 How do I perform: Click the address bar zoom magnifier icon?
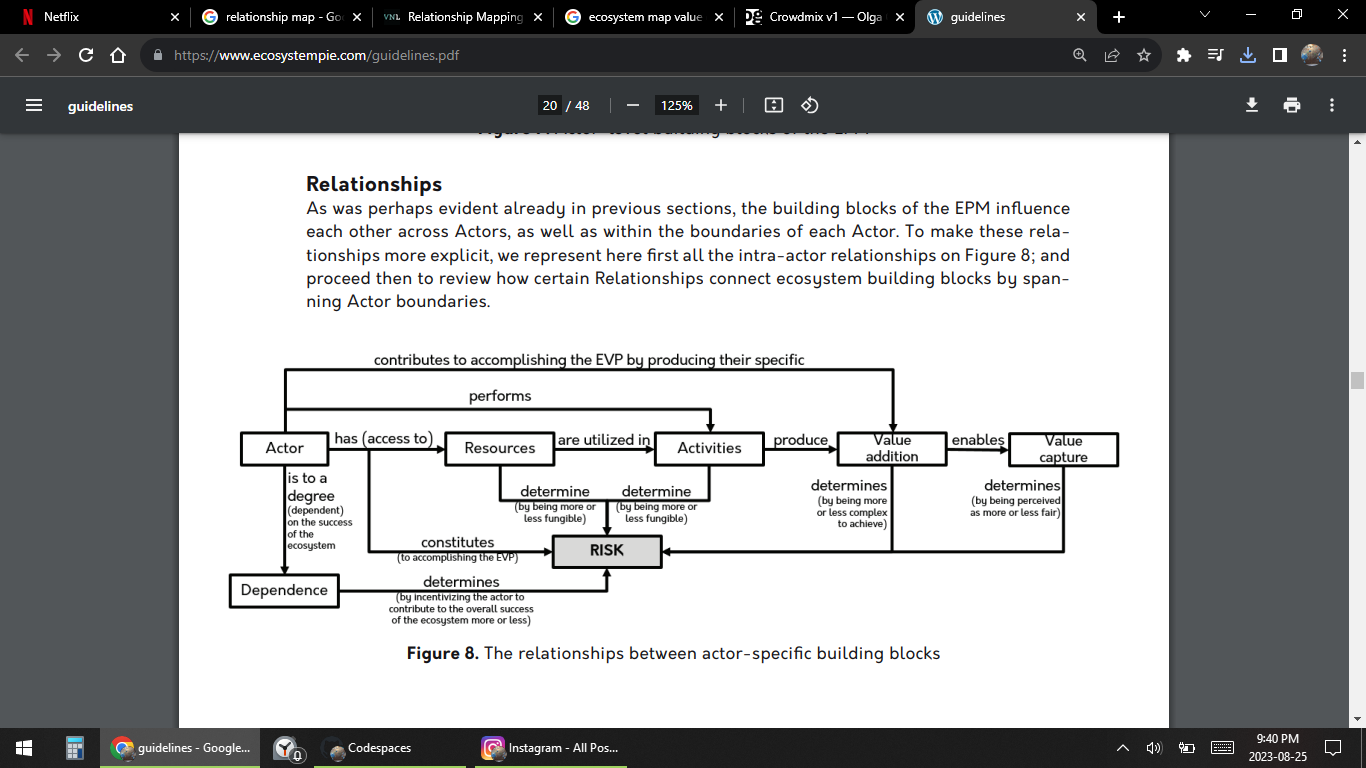(x=1080, y=56)
